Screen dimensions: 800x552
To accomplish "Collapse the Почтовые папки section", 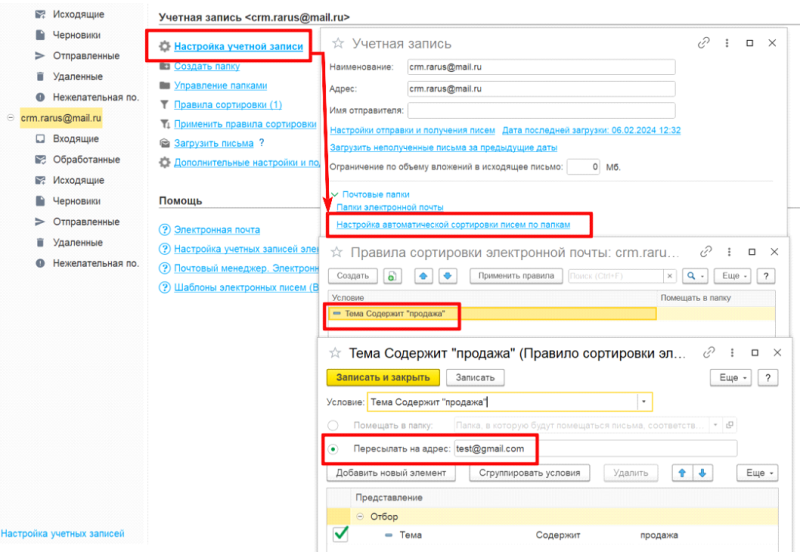I will click(335, 194).
